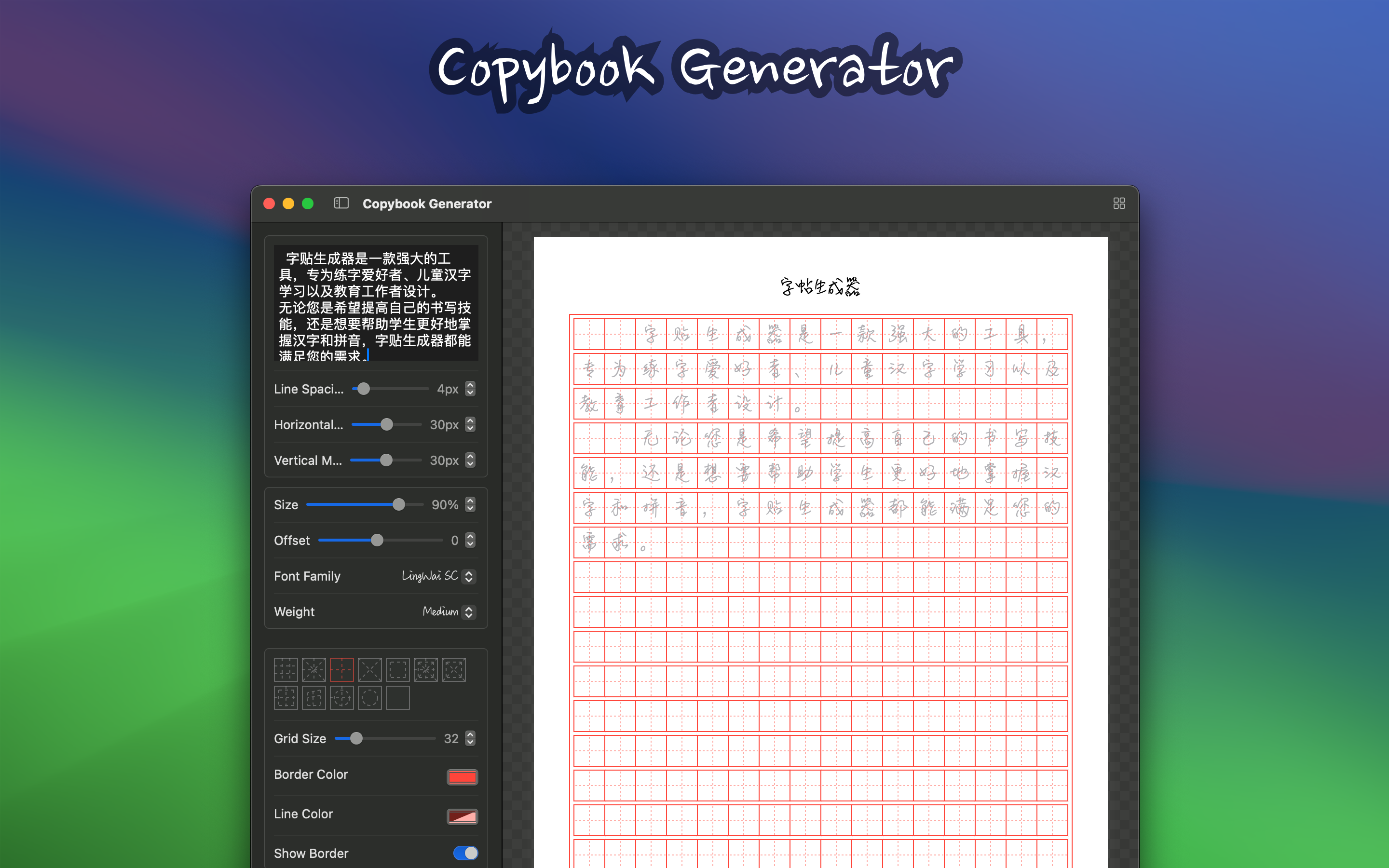Click the Offset slider handle

(x=378, y=540)
